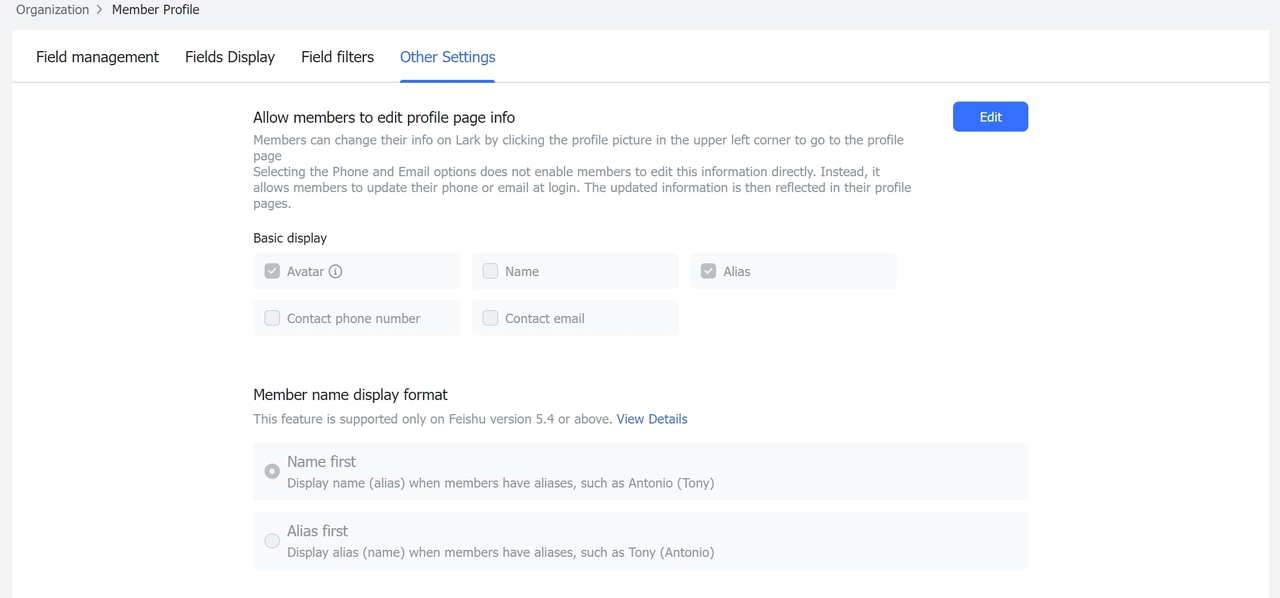1280x598 pixels.
Task: Open the Field management tab
Action: (x=97, y=57)
